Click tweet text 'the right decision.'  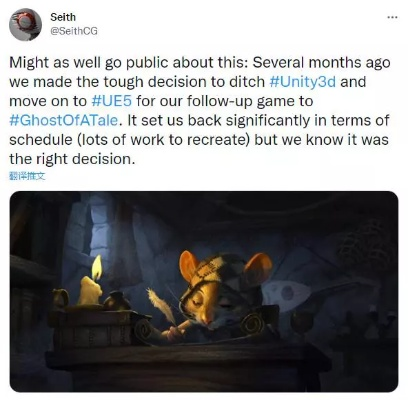tap(72, 159)
